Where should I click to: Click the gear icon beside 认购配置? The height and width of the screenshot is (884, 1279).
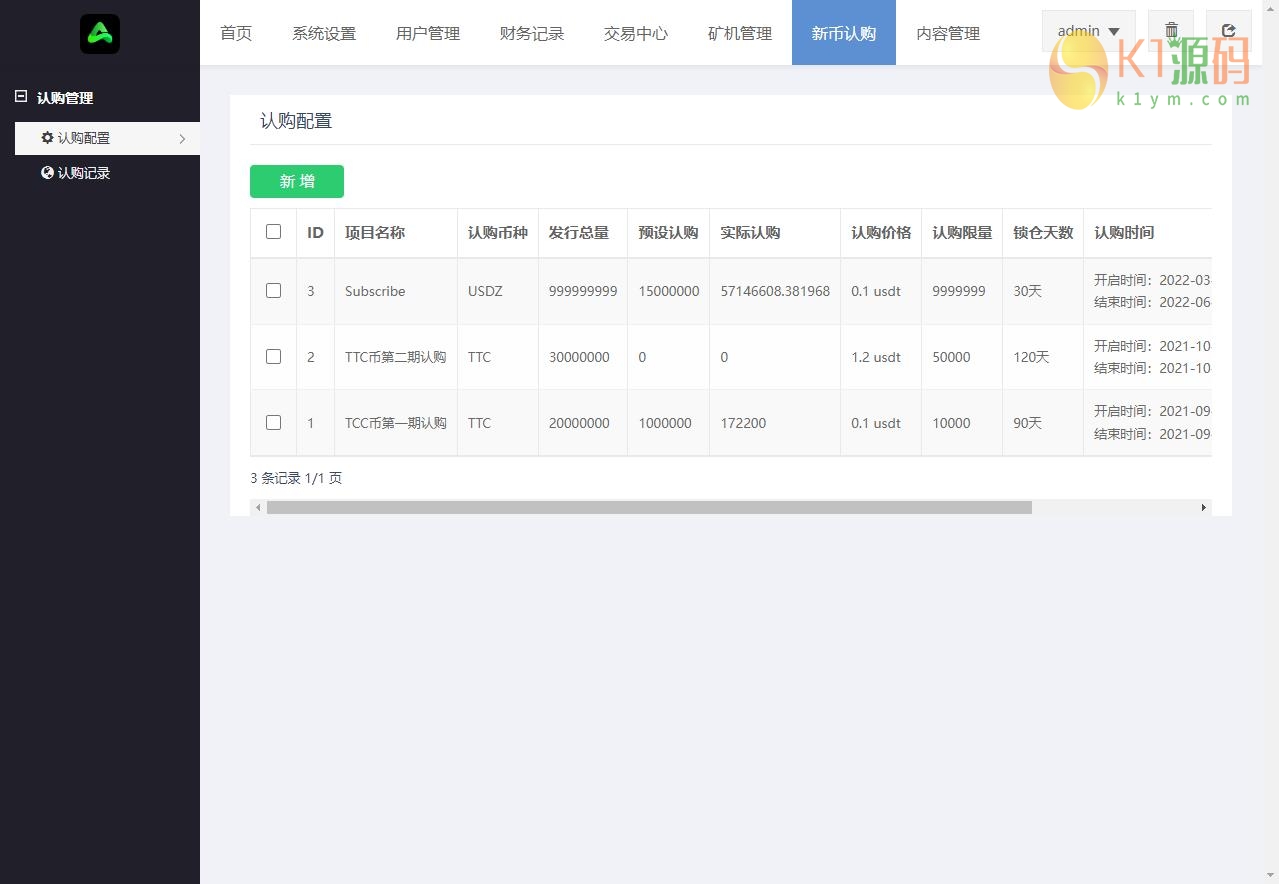coord(47,138)
